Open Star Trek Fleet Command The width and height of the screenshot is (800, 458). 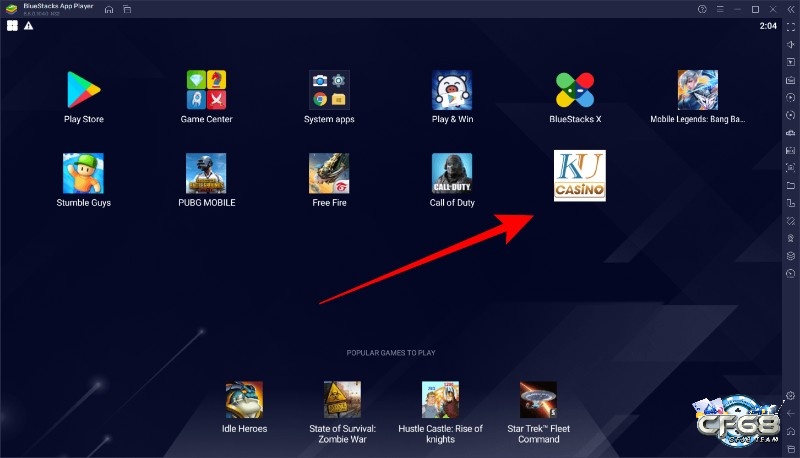[x=538, y=400]
